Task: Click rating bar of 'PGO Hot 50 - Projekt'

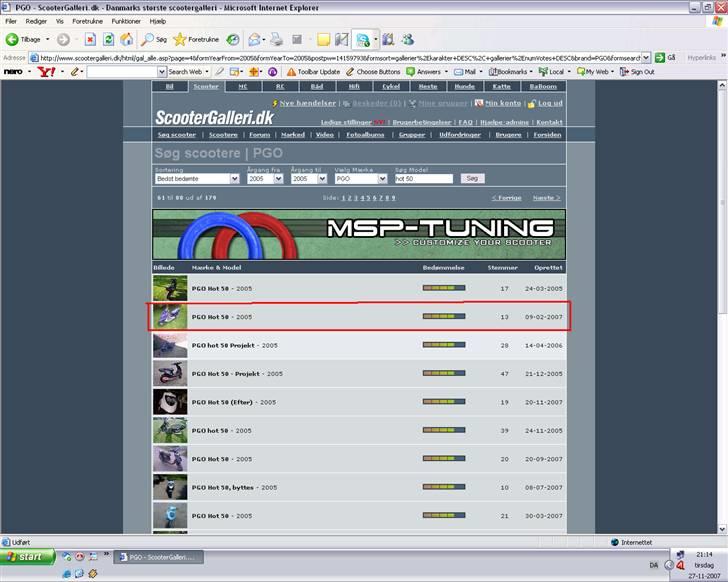Action: (x=444, y=373)
